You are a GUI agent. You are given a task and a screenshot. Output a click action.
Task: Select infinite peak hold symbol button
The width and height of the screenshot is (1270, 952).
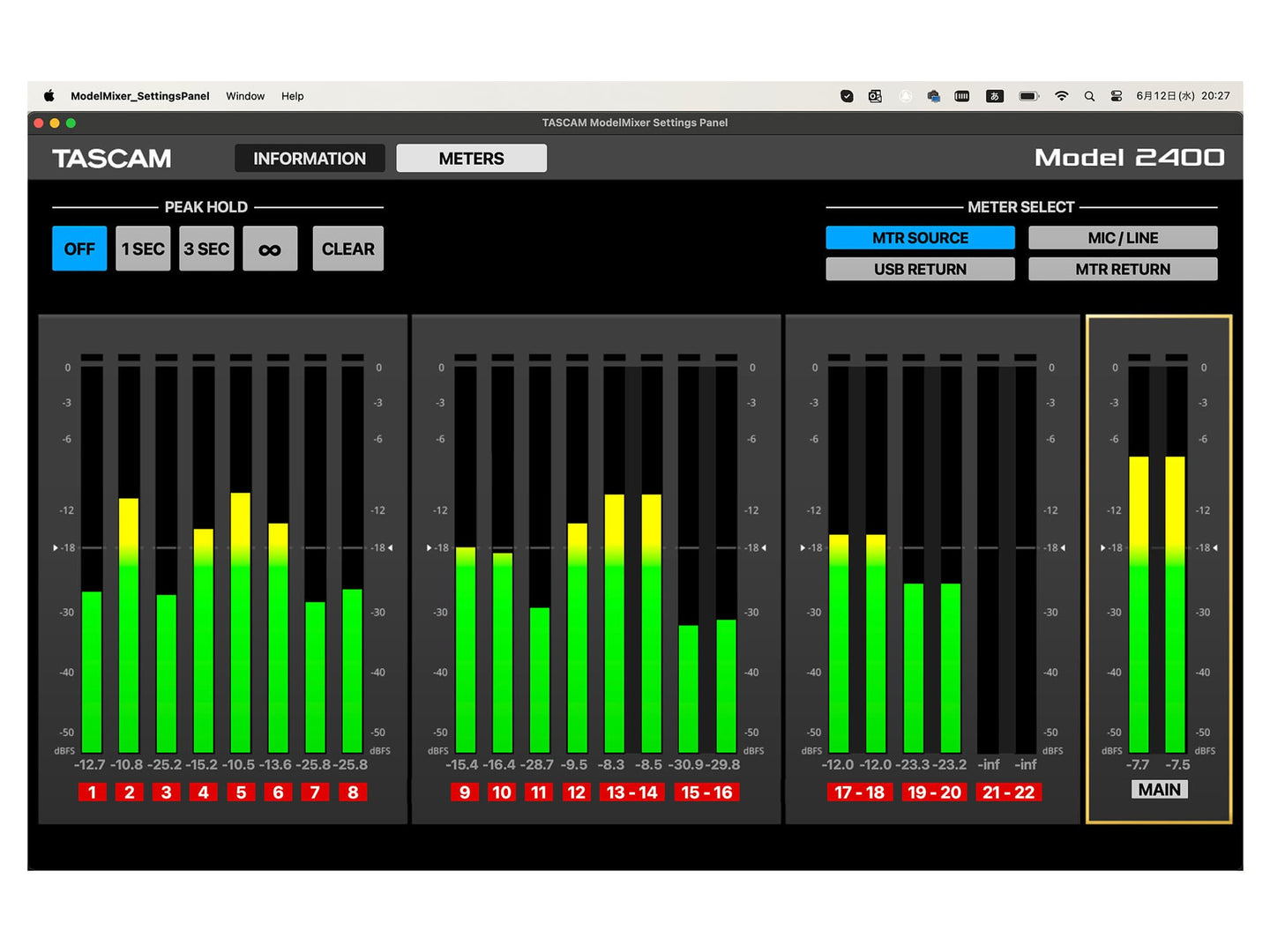(270, 249)
